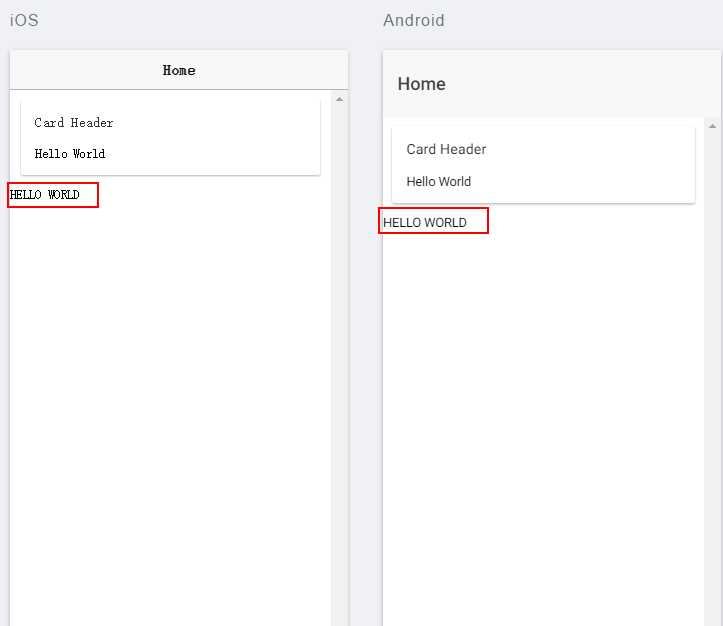This screenshot has height=626, width=723.
Task: Click Hello World card content in iOS preview
Action: click(70, 154)
